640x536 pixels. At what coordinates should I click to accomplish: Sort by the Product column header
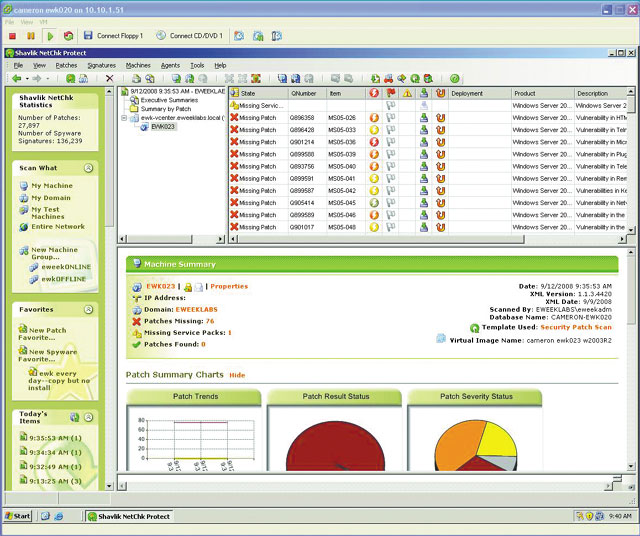point(542,93)
